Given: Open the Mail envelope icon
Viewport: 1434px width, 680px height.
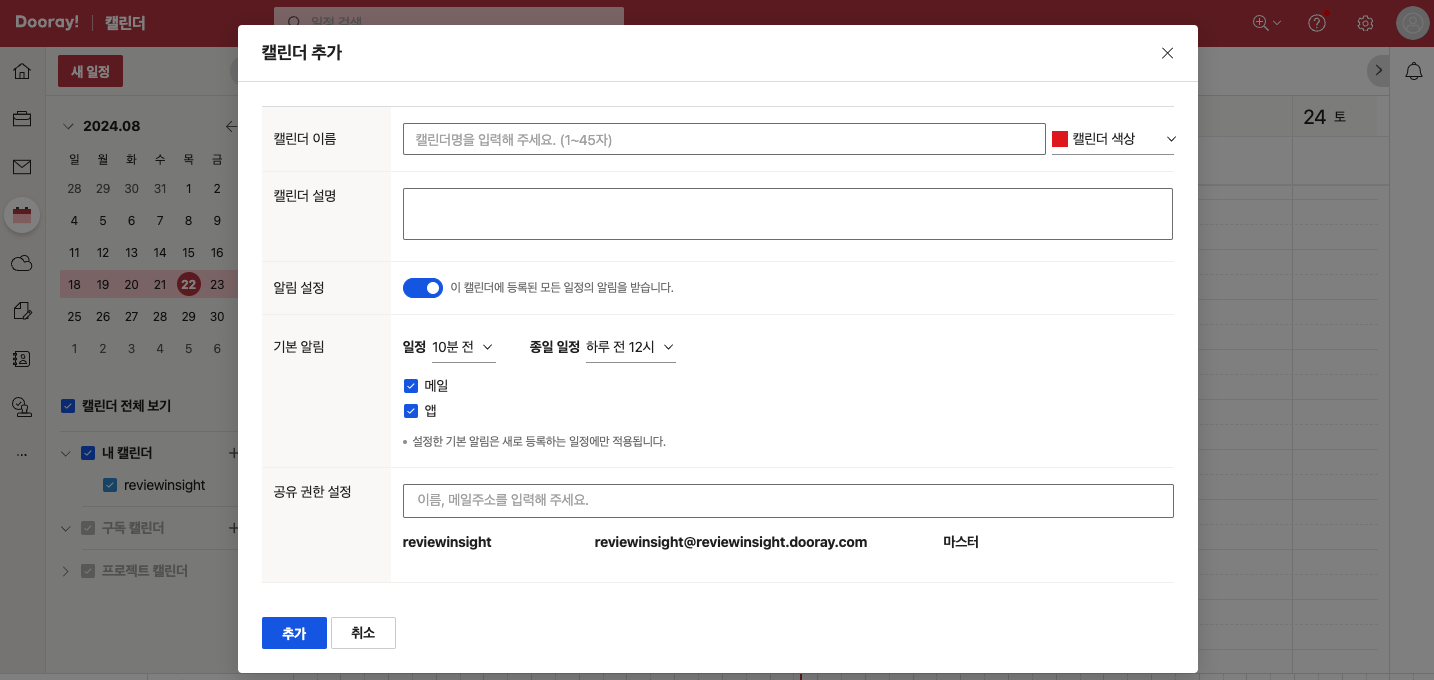Looking at the screenshot, I should [22, 167].
